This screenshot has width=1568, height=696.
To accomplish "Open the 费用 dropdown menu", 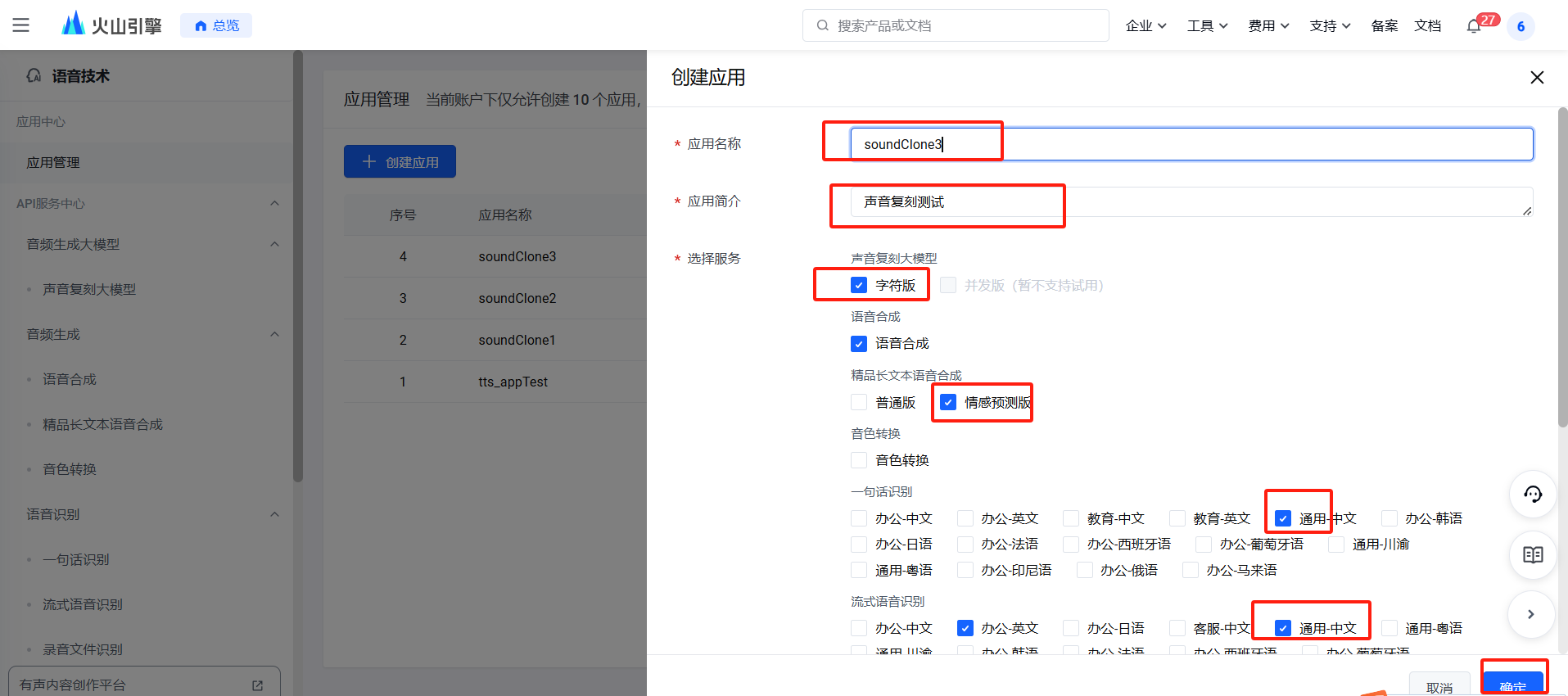I will point(1268,25).
